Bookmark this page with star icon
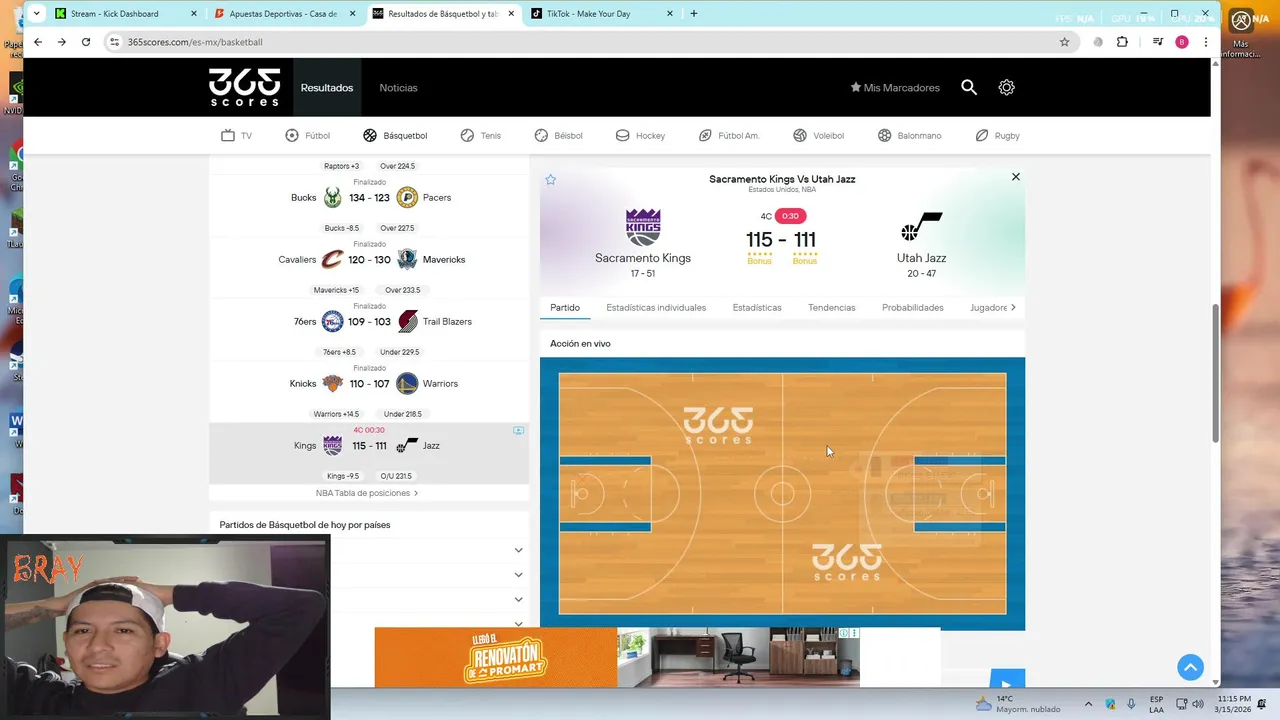Screen dimensions: 1280x720 coord(1064,42)
